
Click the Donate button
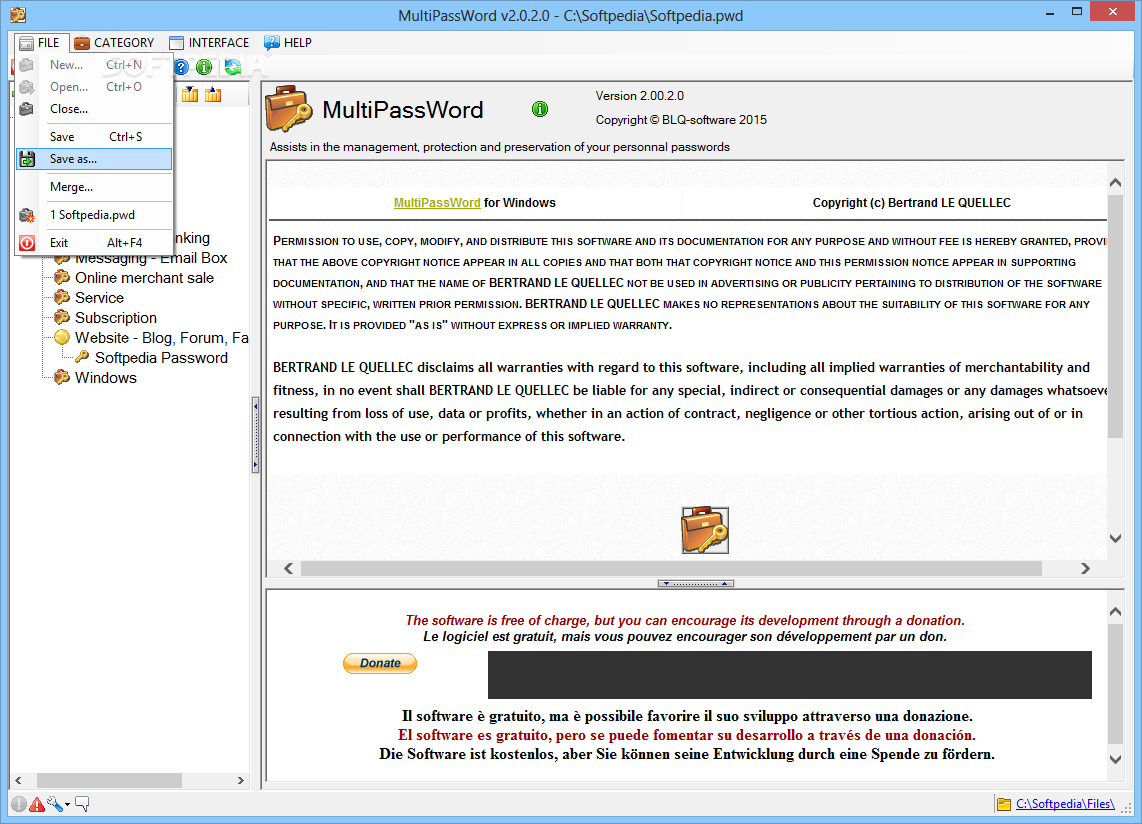click(x=379, y=663)
